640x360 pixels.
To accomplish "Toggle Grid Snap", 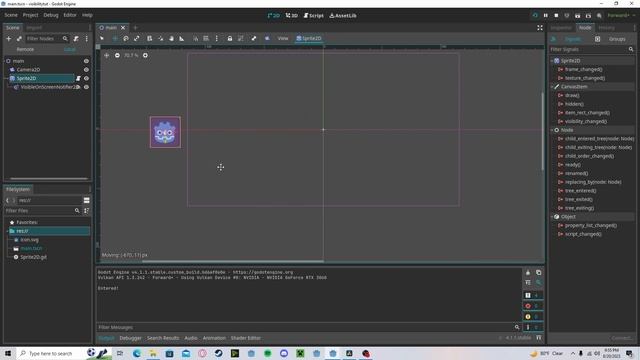I will click(x=206, y=38).
